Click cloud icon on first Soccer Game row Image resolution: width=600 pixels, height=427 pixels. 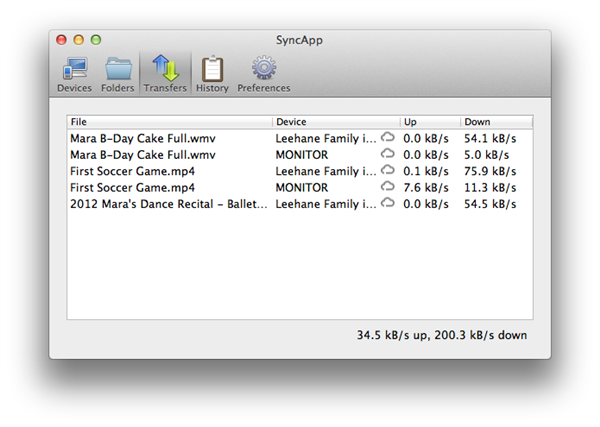(x=388, y=171)
